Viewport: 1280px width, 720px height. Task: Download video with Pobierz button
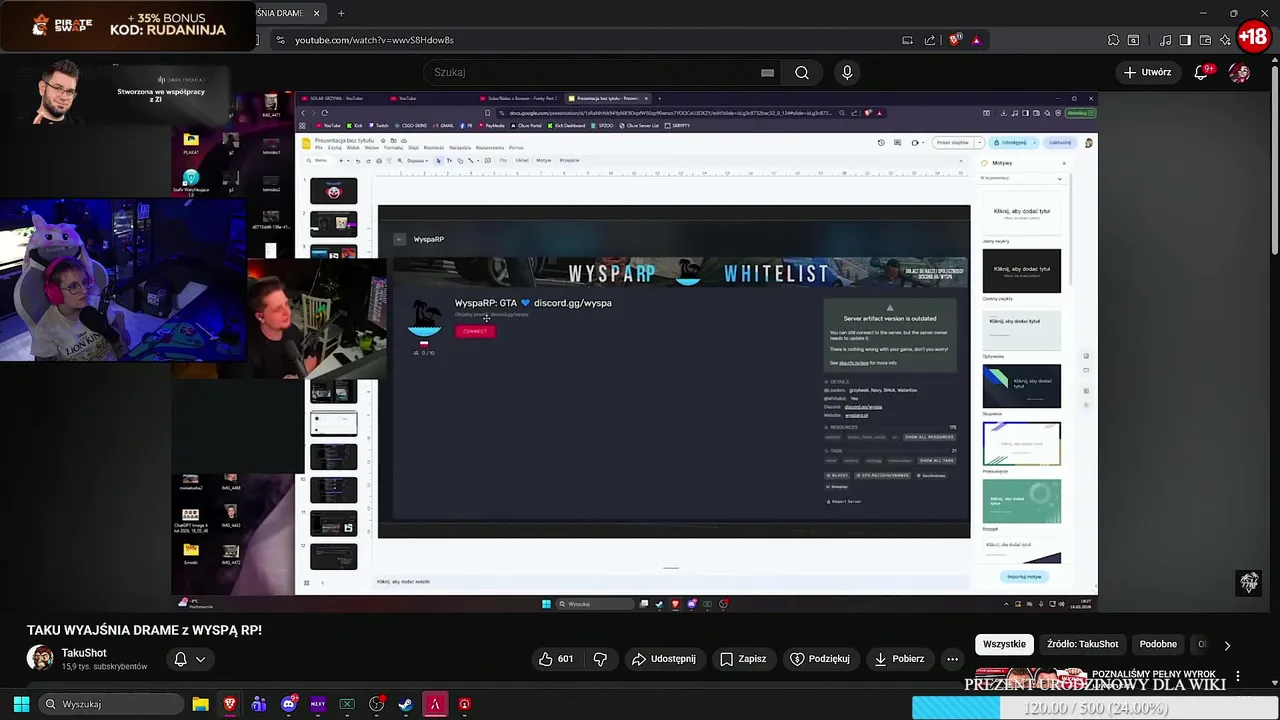(899, 659)
